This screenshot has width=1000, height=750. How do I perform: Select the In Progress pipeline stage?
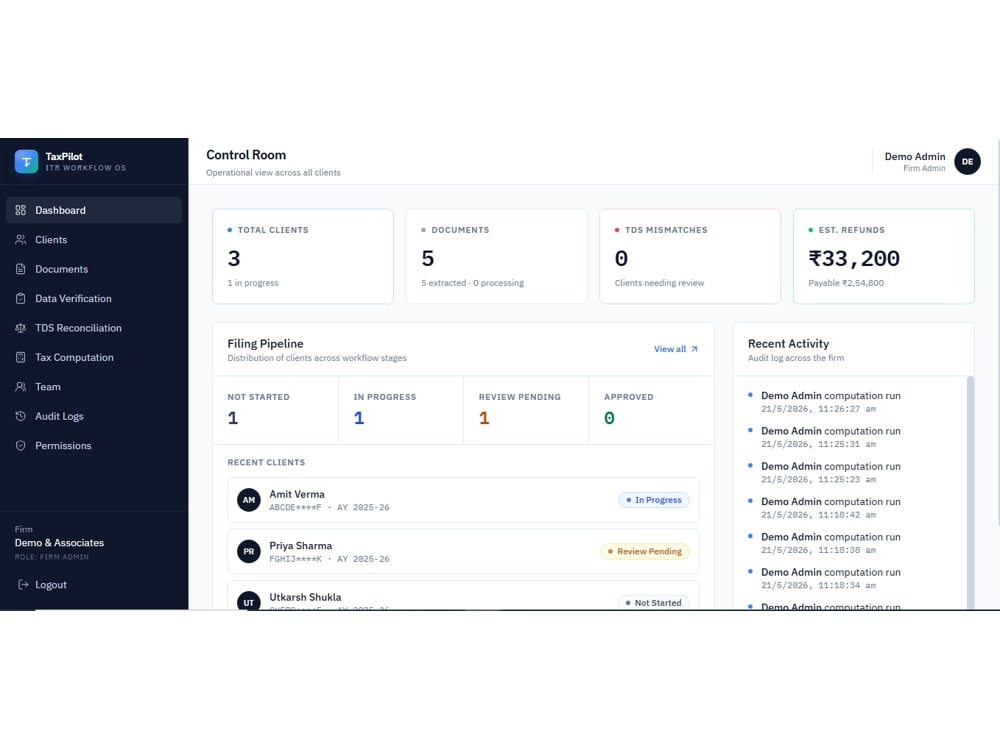click(401, 410)
